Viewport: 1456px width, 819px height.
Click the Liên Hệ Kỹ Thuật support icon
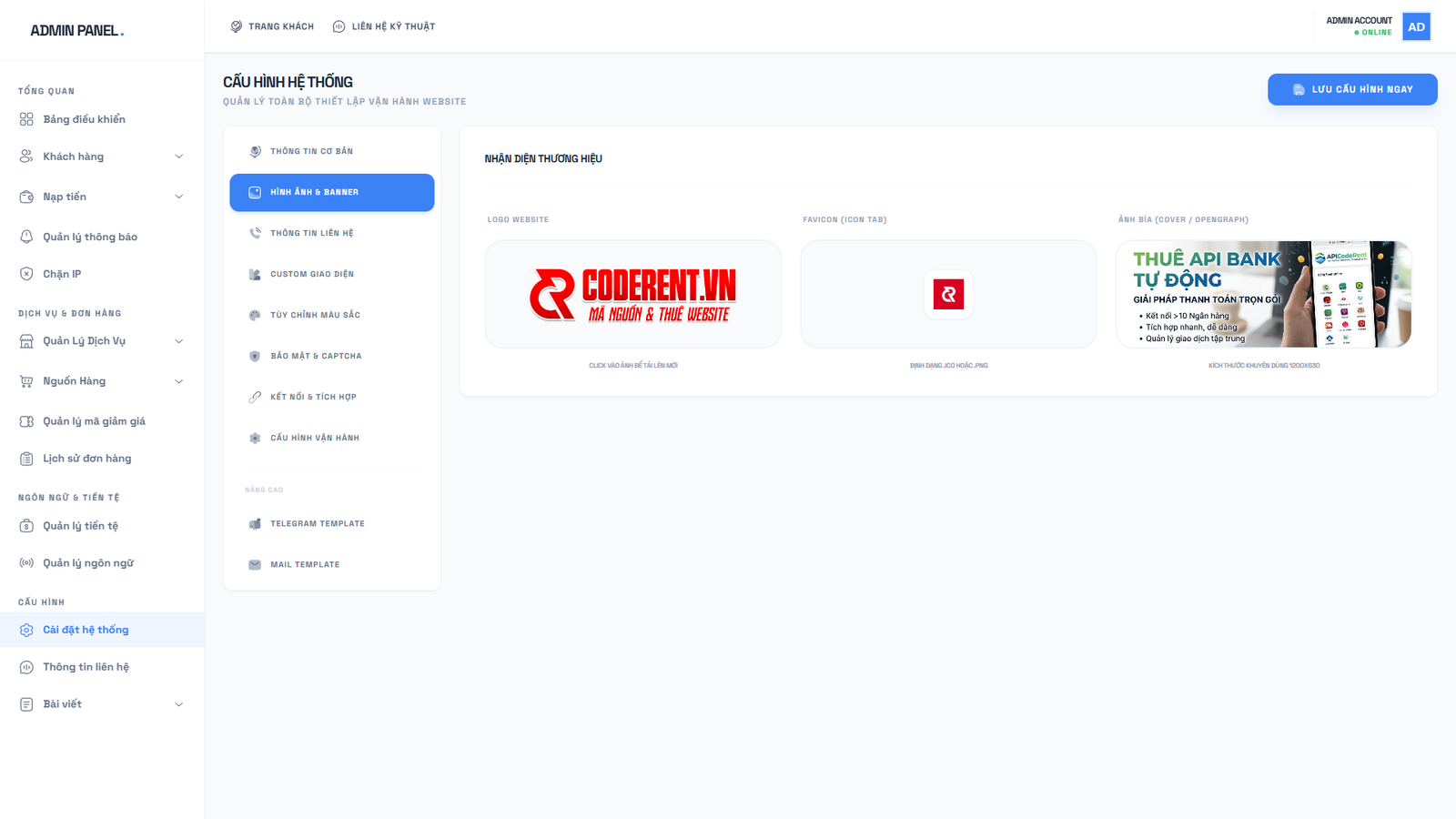tap(339, 26)
